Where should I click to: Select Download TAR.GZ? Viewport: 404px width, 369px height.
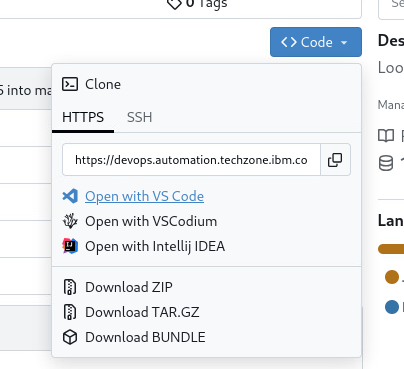point(142,312)
